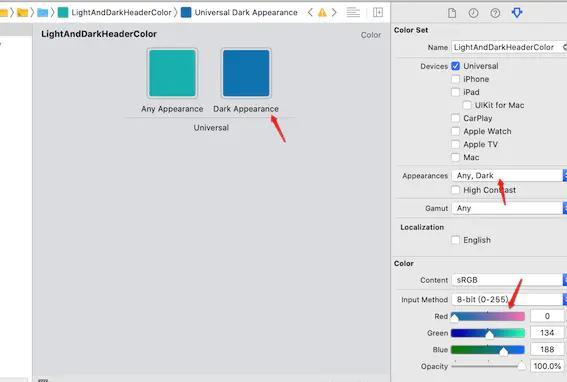Go to next issue arrow
567x382 pixels.
point(334,13)
